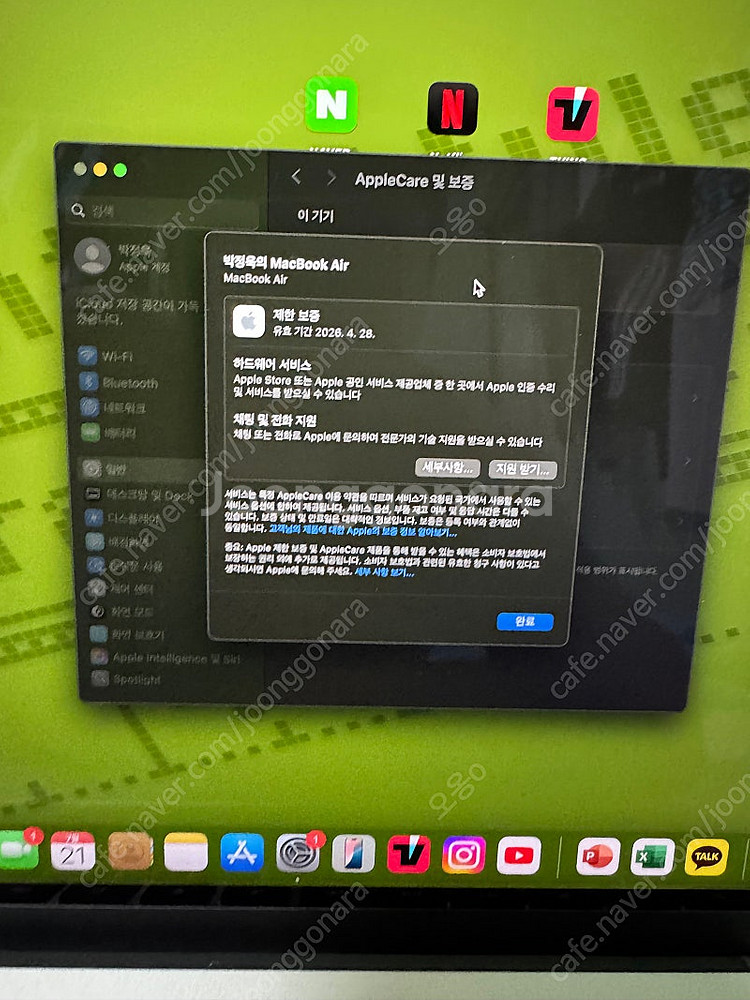Open Calendar in the Dock
The image size is (750, 1000).
tap(73, 851)
